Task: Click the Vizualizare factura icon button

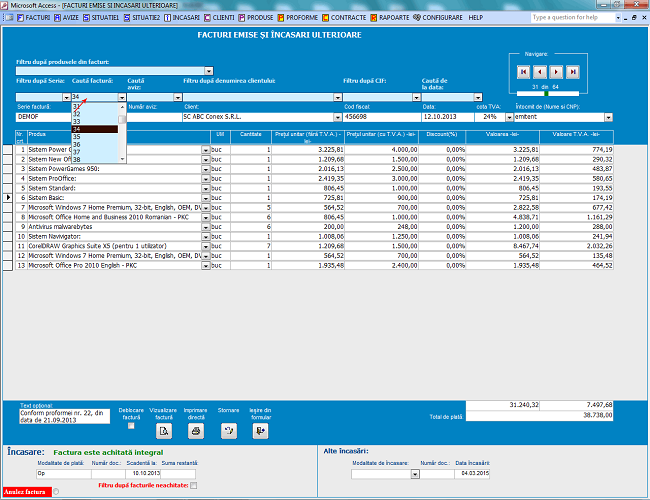Action: pyautogui.click(x=164, y=431)
